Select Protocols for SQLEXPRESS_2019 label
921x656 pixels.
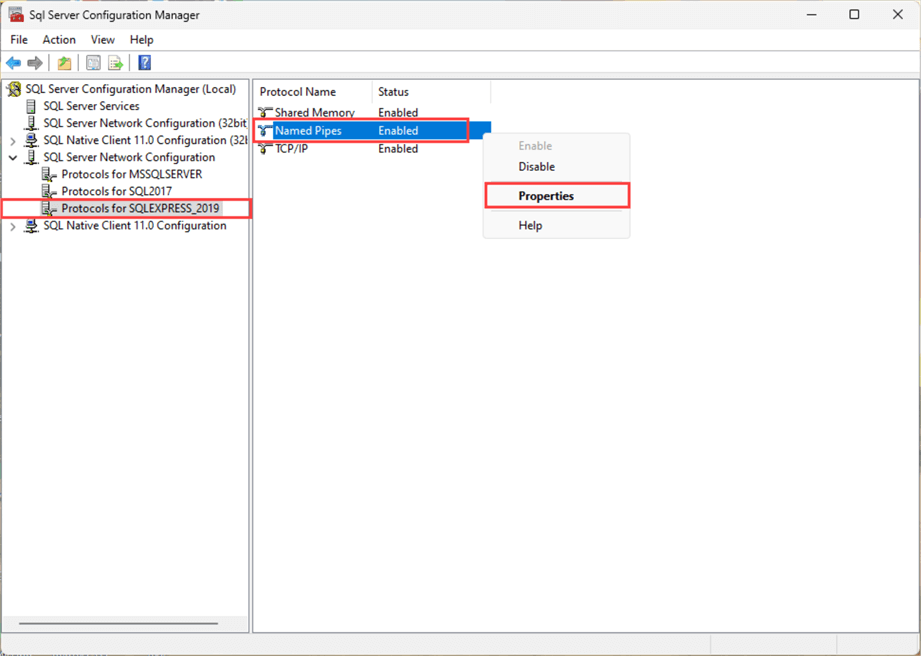(x=140, y=208)
